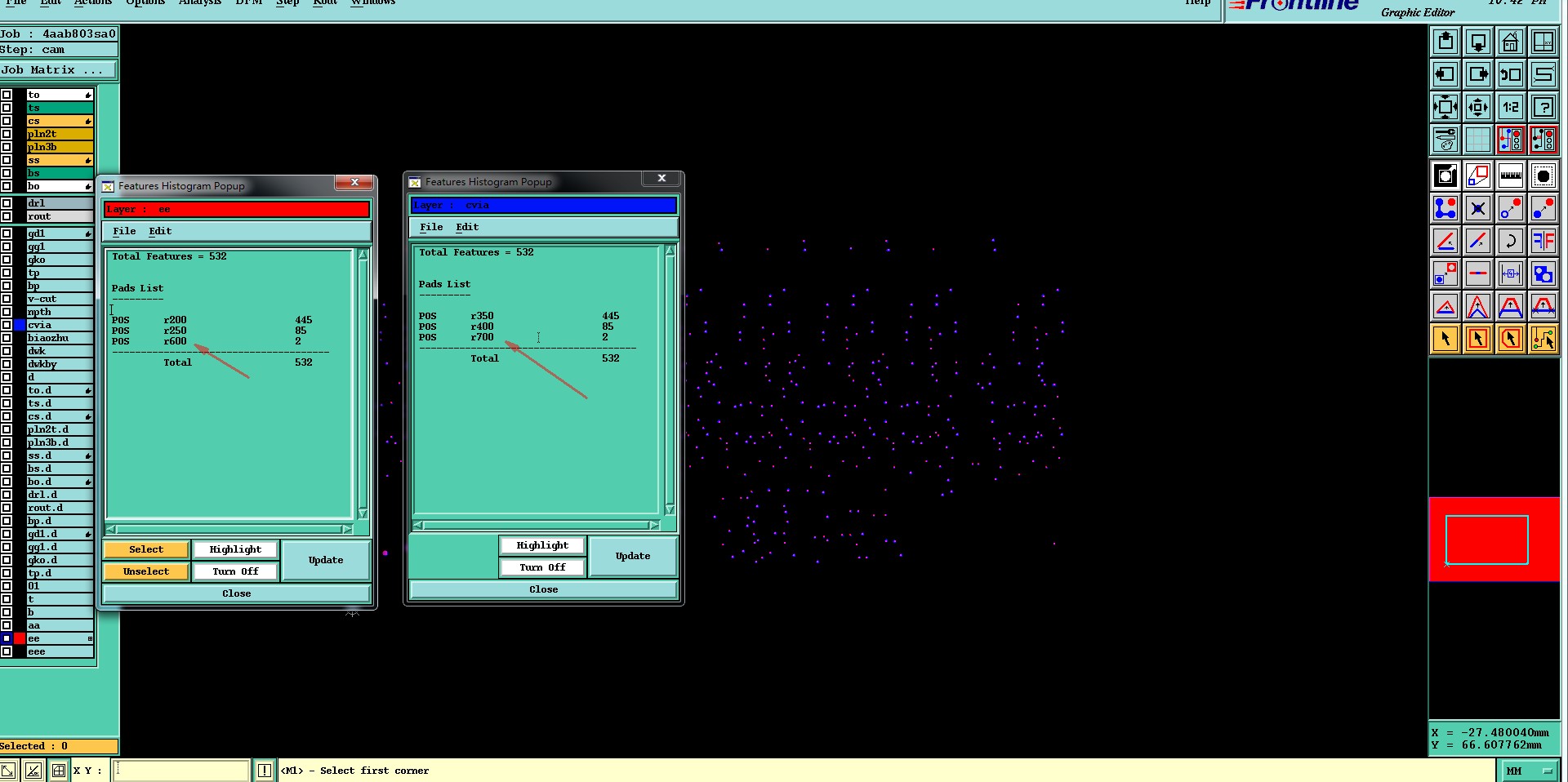Image resolution: width=1568 pixels, height=782 pixels.
Task: Click the blue connected nodes icon
Action: tap(1445, 208)
